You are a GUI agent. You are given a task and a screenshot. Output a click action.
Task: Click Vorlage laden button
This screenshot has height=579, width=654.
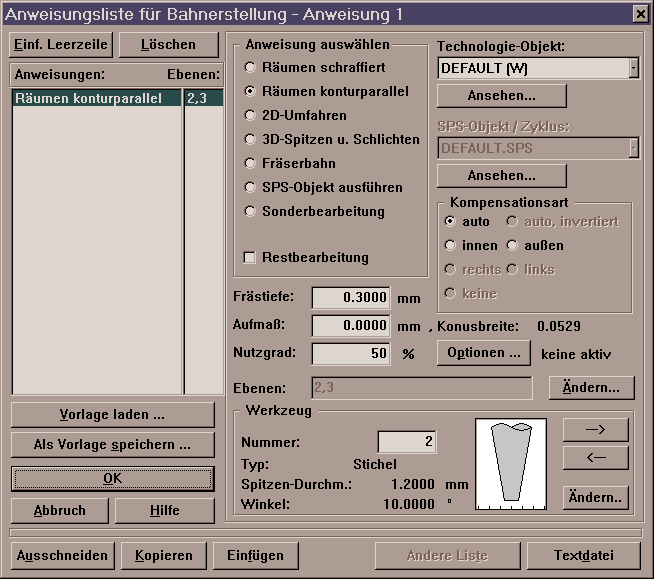click(x=113, y=414)
